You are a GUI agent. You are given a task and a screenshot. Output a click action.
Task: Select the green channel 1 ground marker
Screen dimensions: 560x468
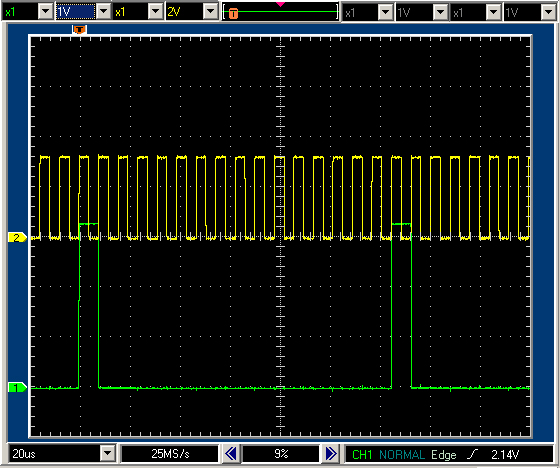[17, 387]
